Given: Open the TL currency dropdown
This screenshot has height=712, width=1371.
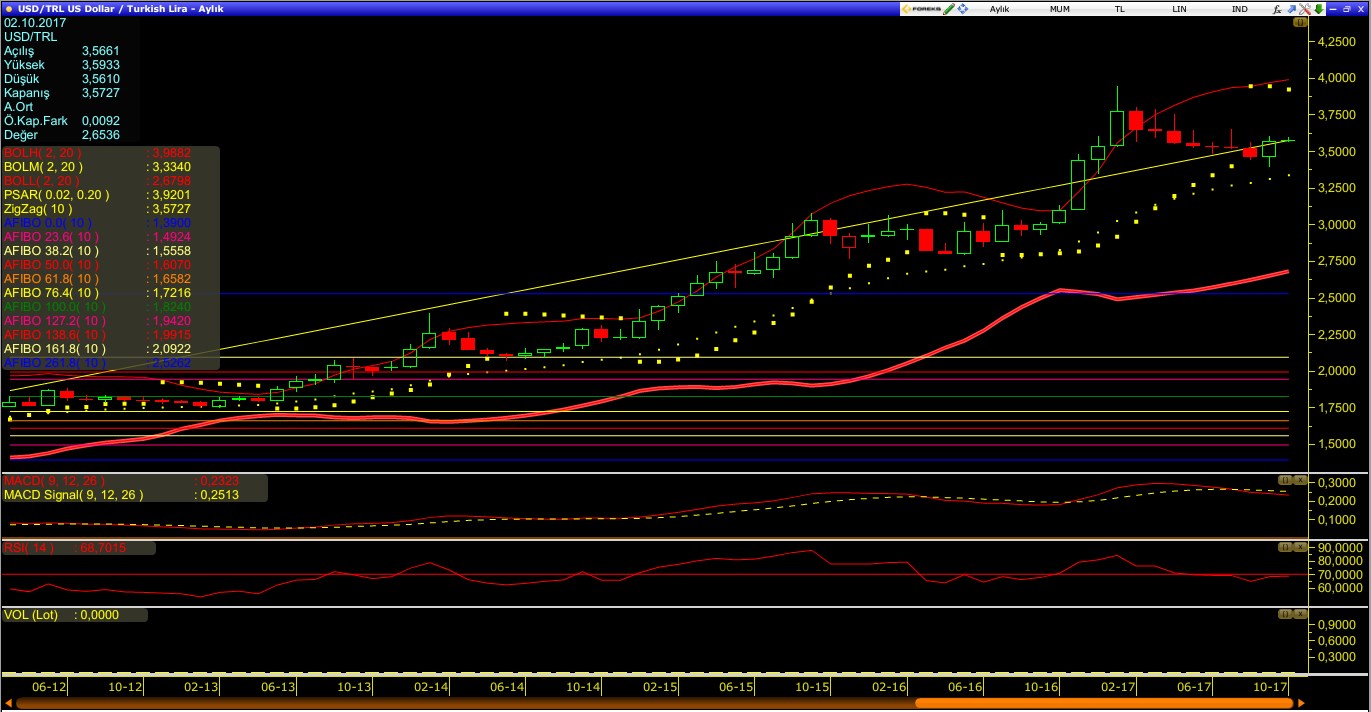Looking at the screenshot, I should pos(1119,8).
